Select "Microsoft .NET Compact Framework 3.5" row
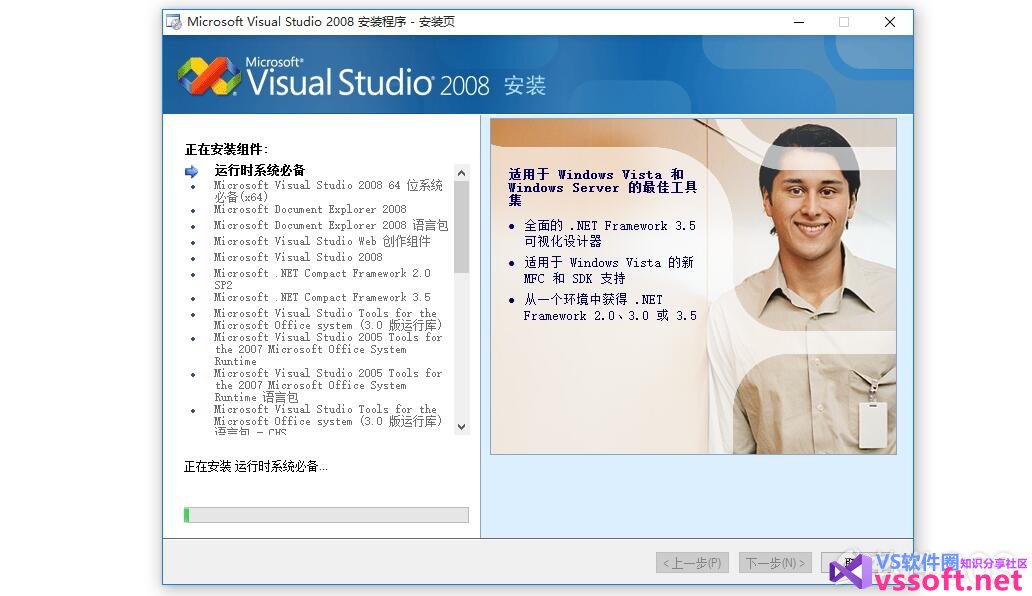The width and height of the screenshot is (1032, 596). [322, 297]
